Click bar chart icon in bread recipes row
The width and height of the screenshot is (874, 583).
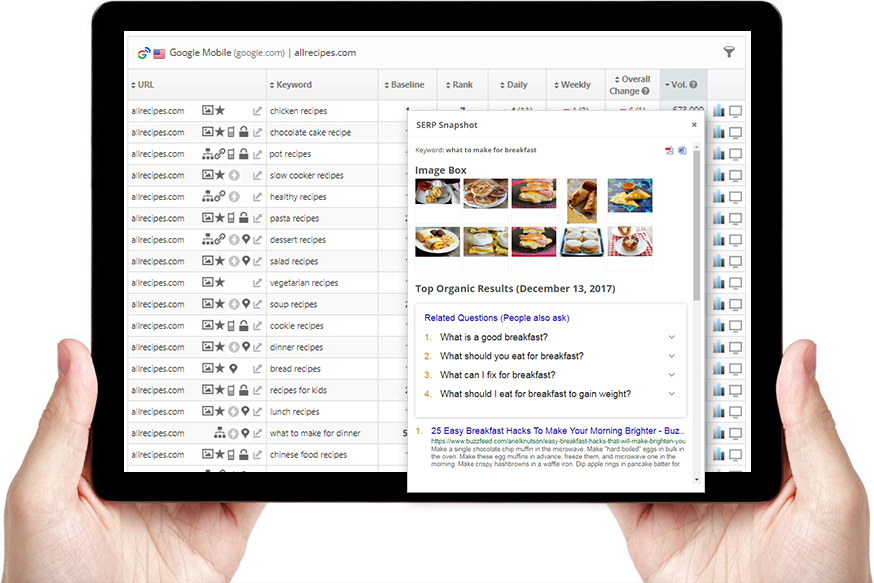coord(718,369)
